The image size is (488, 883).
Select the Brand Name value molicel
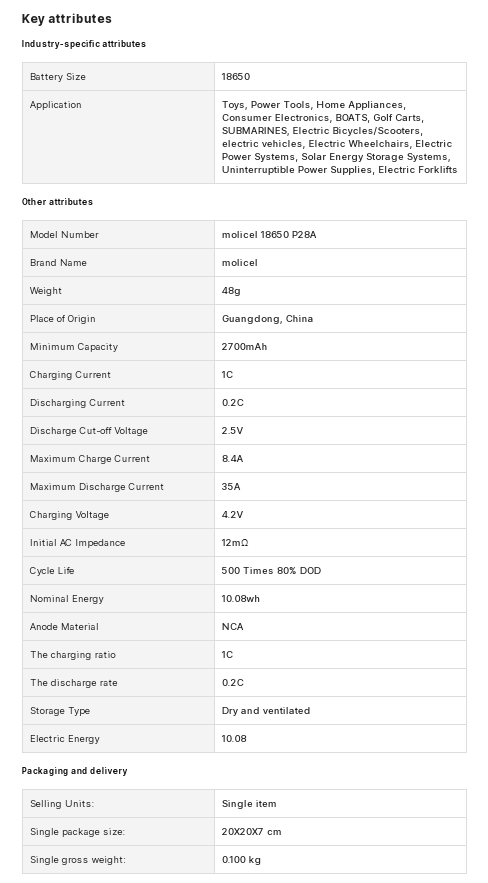tap(240, 262)
